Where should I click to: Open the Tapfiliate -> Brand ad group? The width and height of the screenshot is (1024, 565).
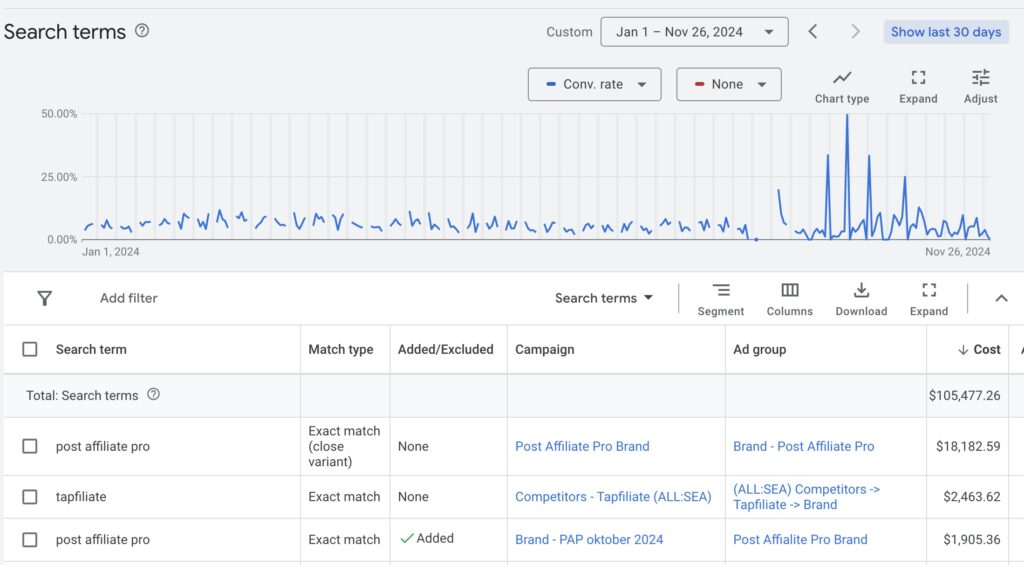[806, 497]
